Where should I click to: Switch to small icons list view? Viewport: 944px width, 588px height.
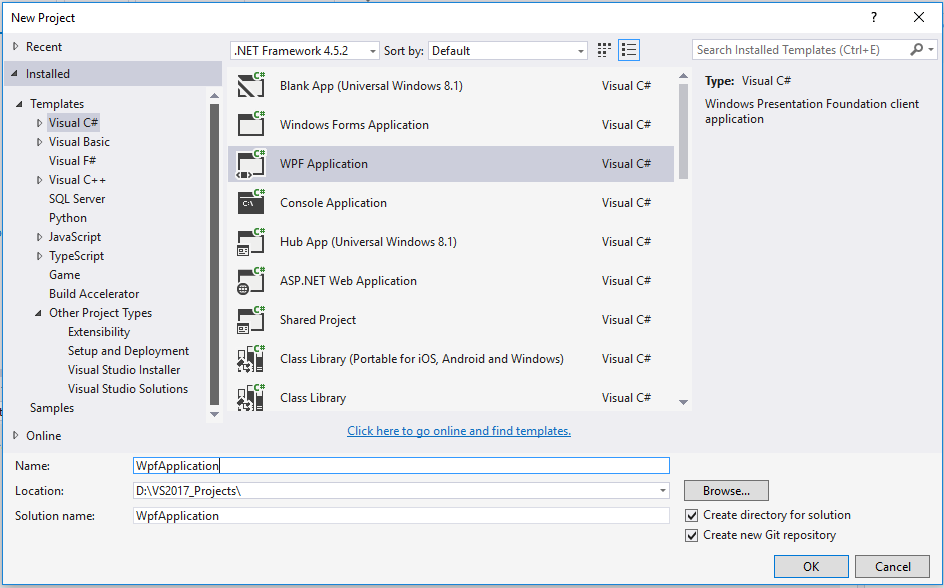(x=629, y=50)
